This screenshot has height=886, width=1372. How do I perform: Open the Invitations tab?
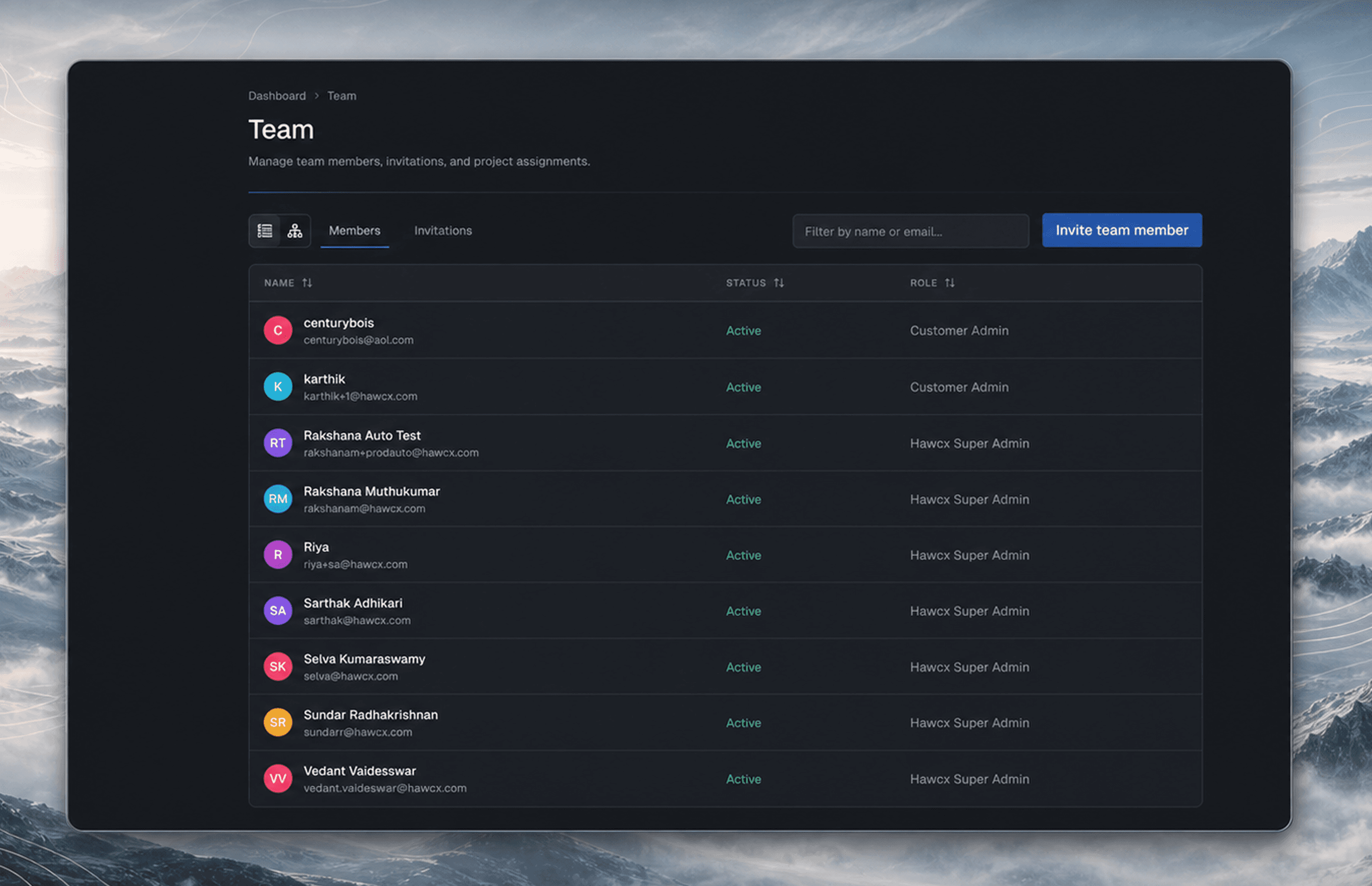443,231
